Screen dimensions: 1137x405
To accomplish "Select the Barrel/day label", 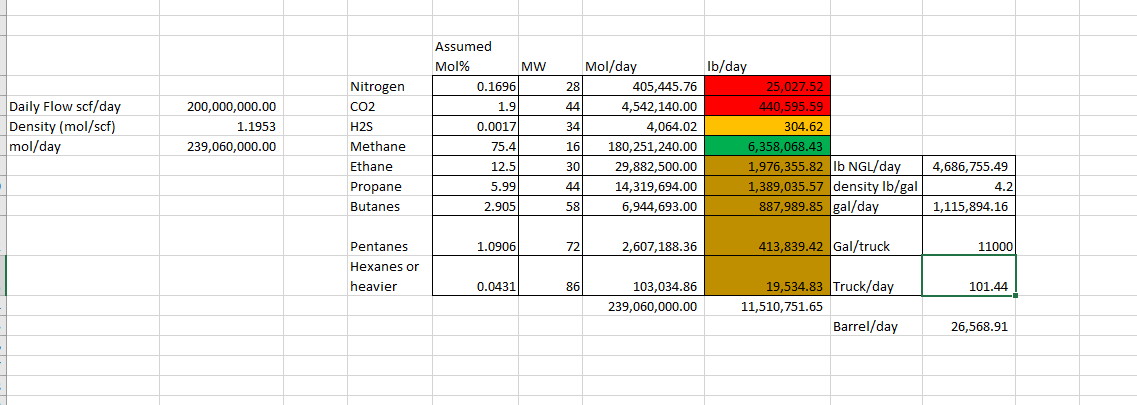I will click(876, 326).
